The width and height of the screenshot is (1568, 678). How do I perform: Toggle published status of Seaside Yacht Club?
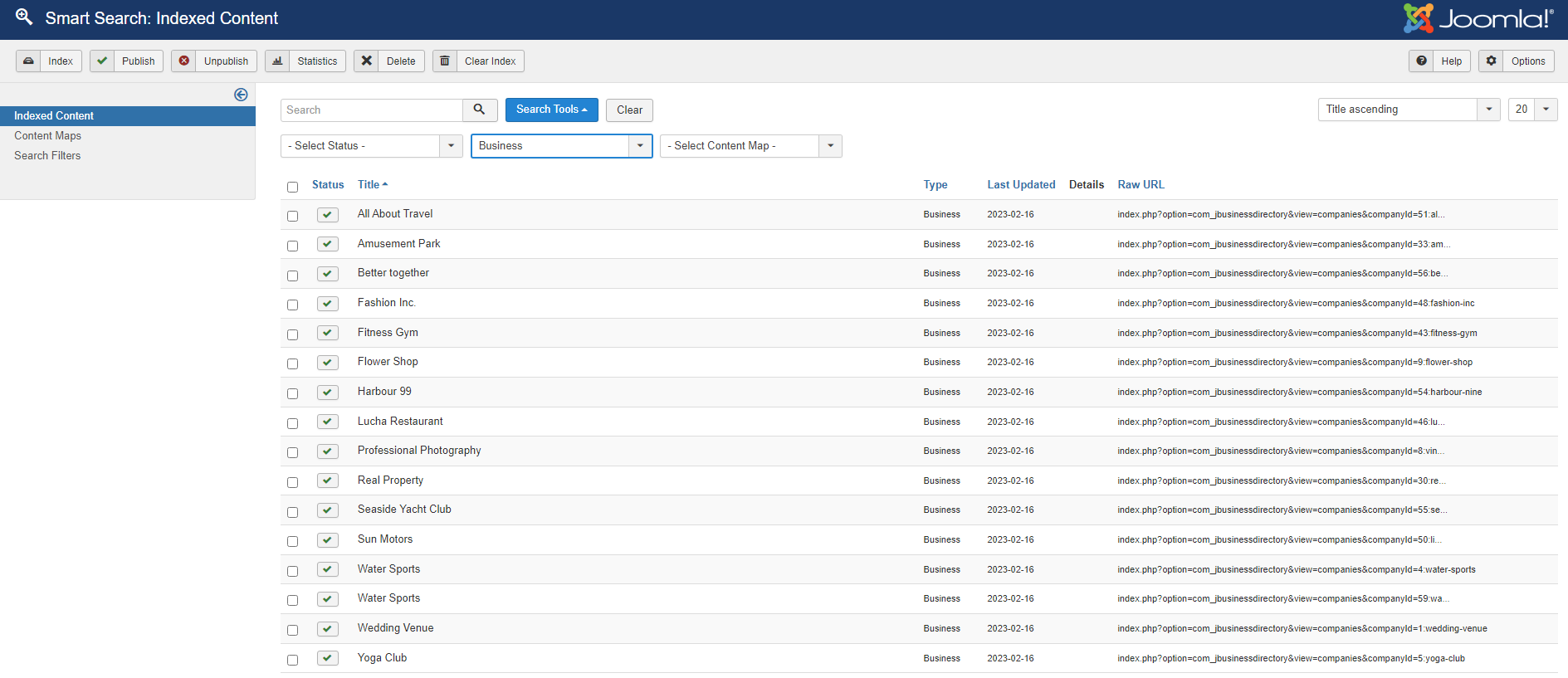click(x=328, y=510)
